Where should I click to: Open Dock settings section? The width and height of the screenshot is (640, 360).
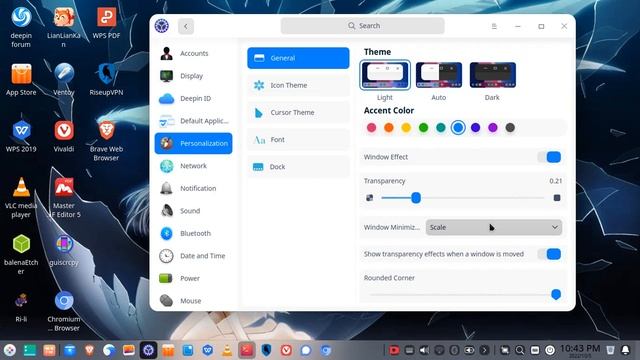[x=298, y=167]
